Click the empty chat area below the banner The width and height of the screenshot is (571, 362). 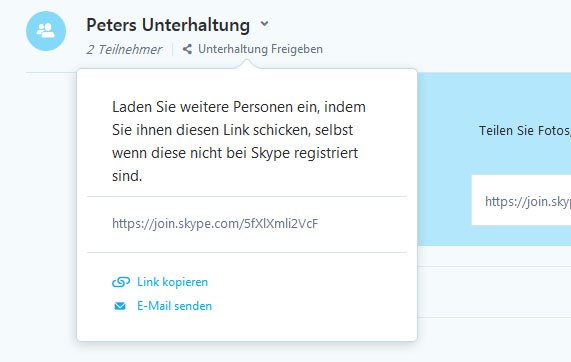(494, 291)
